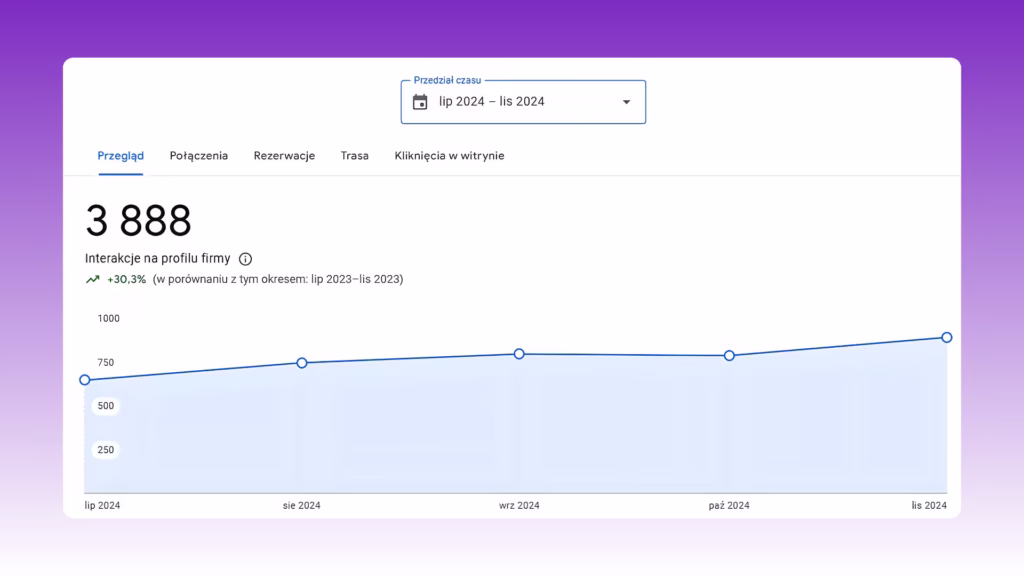Click the info icon beside Interakcje na profilu firmy
This screenshot has height=576, width=1024.
(246, 259)
